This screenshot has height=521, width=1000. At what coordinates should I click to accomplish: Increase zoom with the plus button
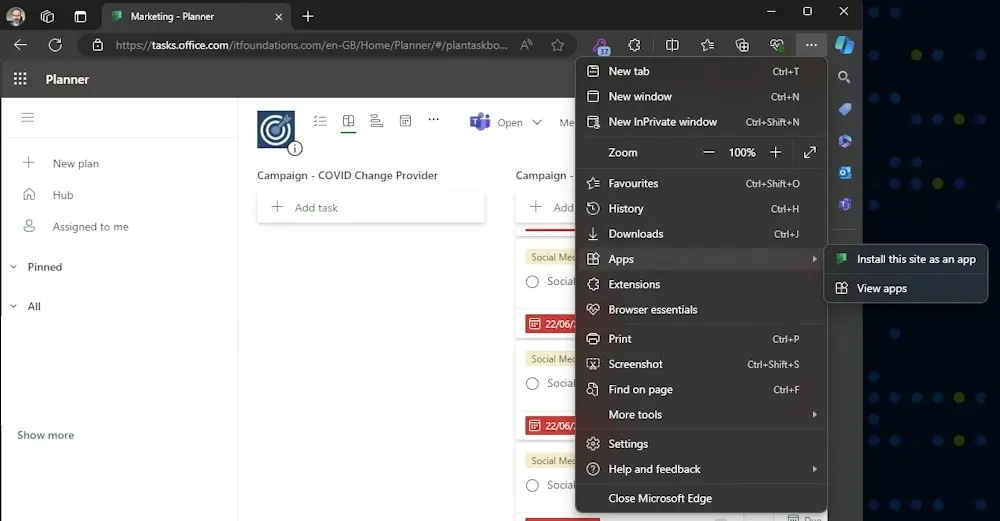[x=775, y=152]
